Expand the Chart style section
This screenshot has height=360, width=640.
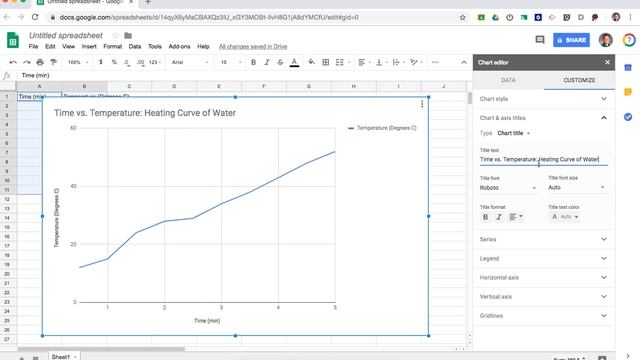544,99
